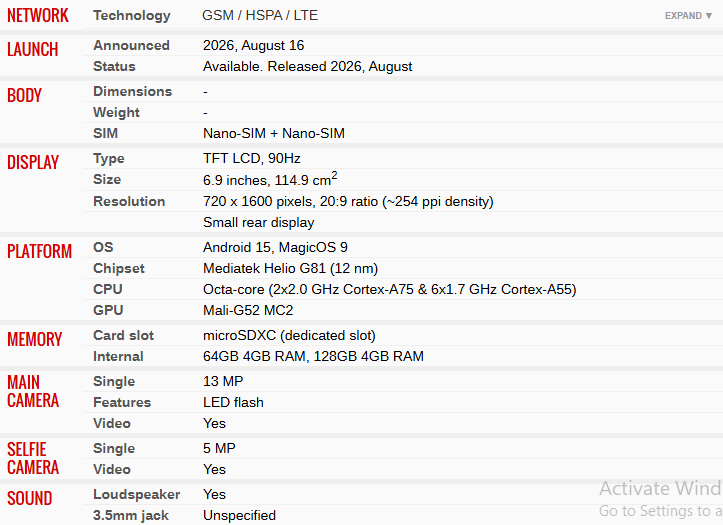The image size is (723, 525).
Task: Open the Dimensions label link
Action: click(132, 91)
